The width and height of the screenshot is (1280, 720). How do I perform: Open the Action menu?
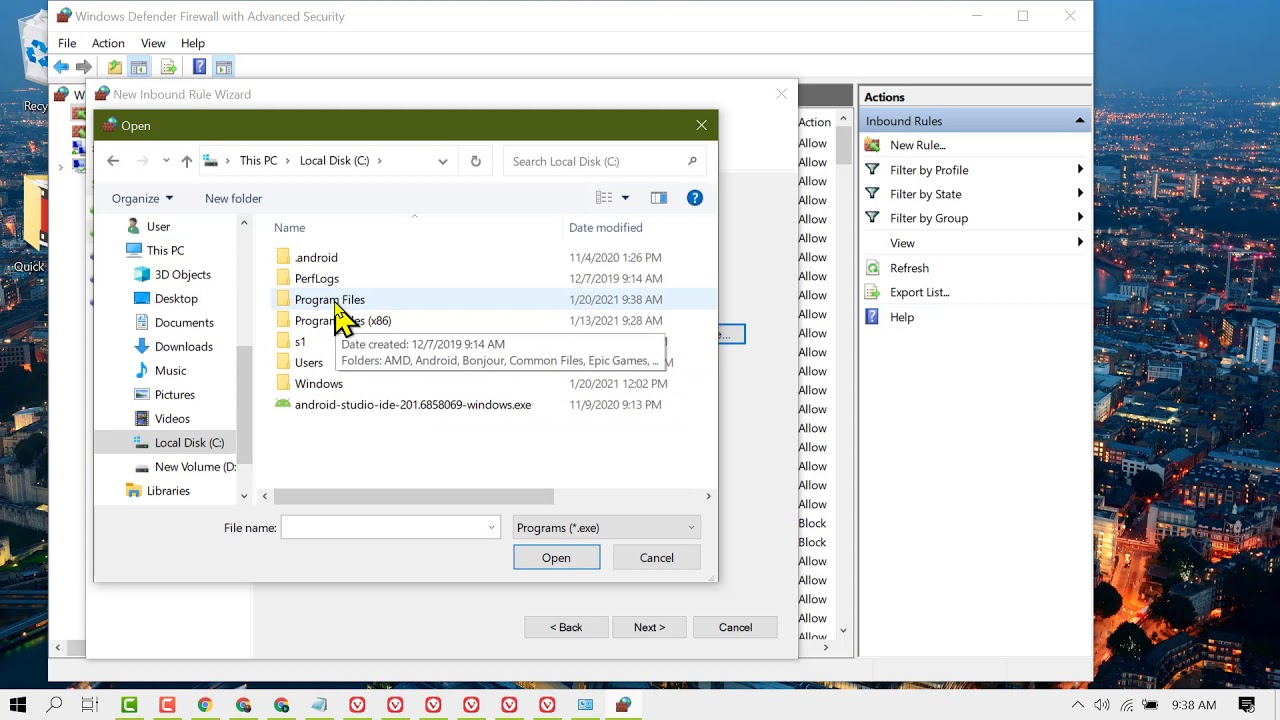108,43
